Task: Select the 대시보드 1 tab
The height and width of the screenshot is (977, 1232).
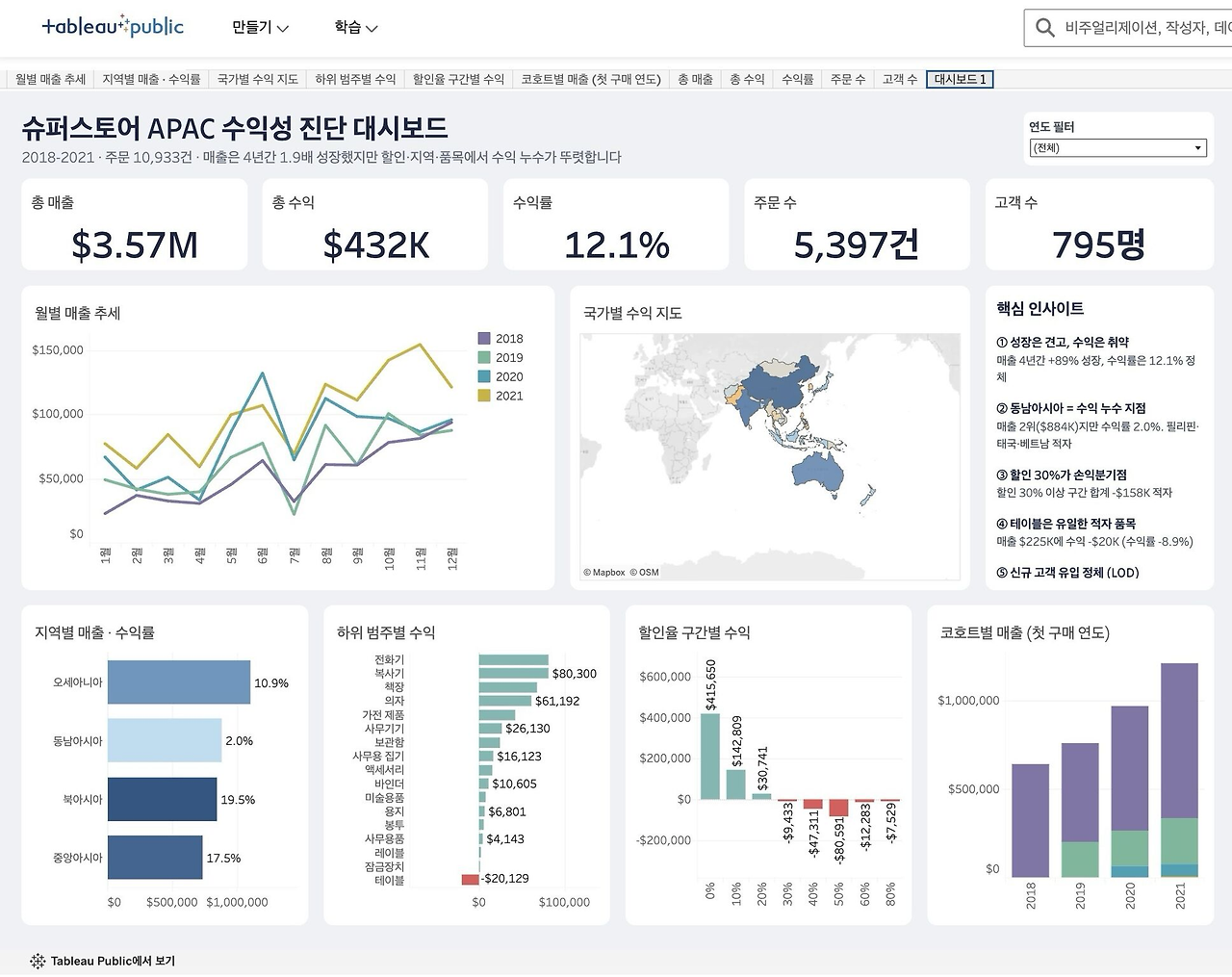Action: 960,79
